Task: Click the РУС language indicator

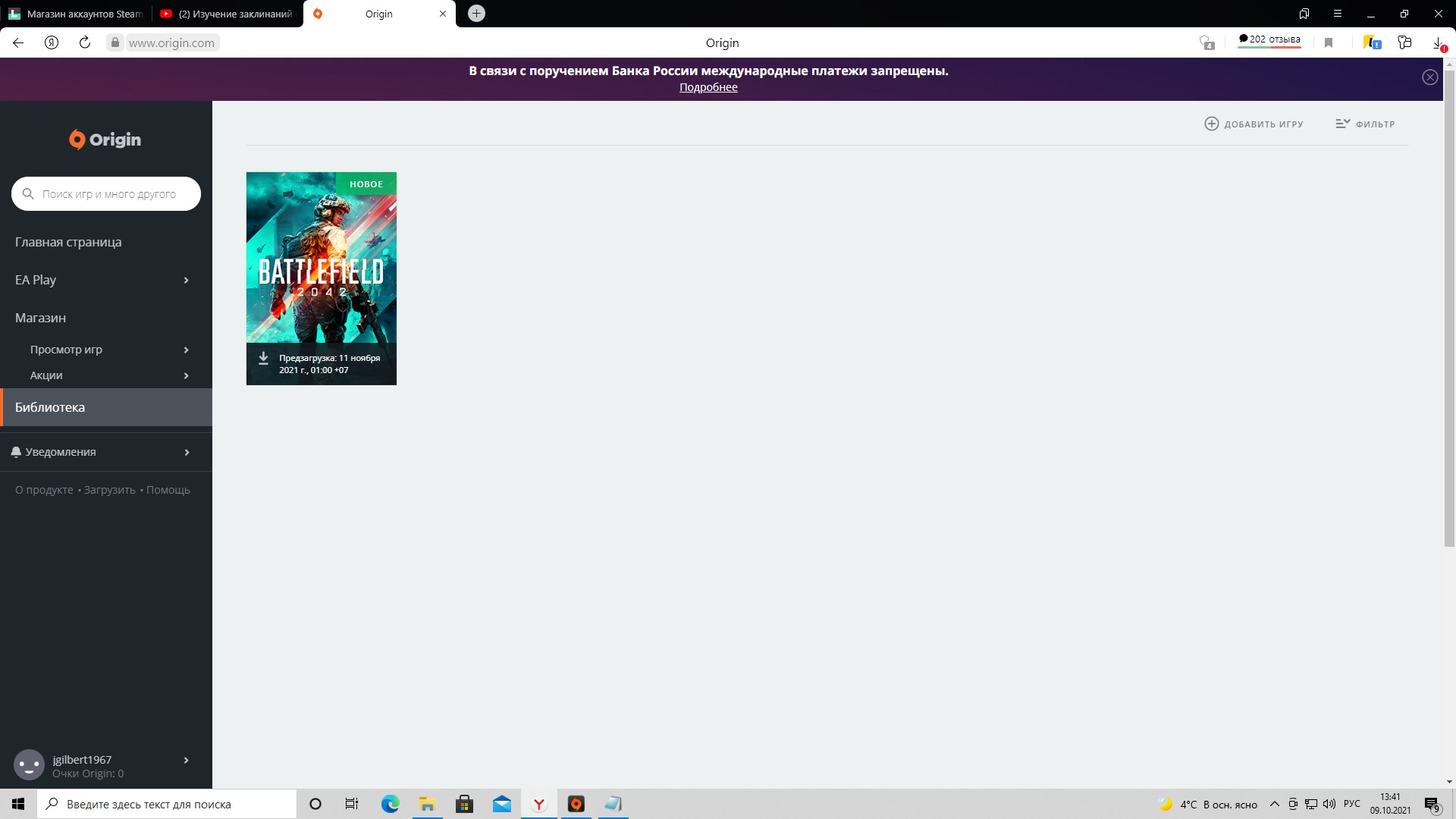Action: [1352, 804]
